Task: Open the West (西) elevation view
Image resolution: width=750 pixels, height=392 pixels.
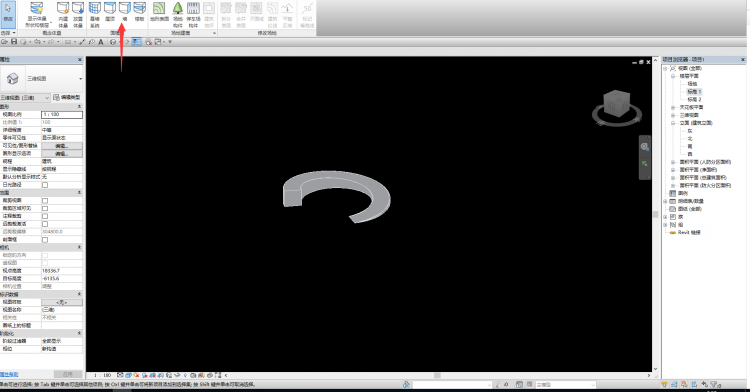Action: tap(690, 154)
